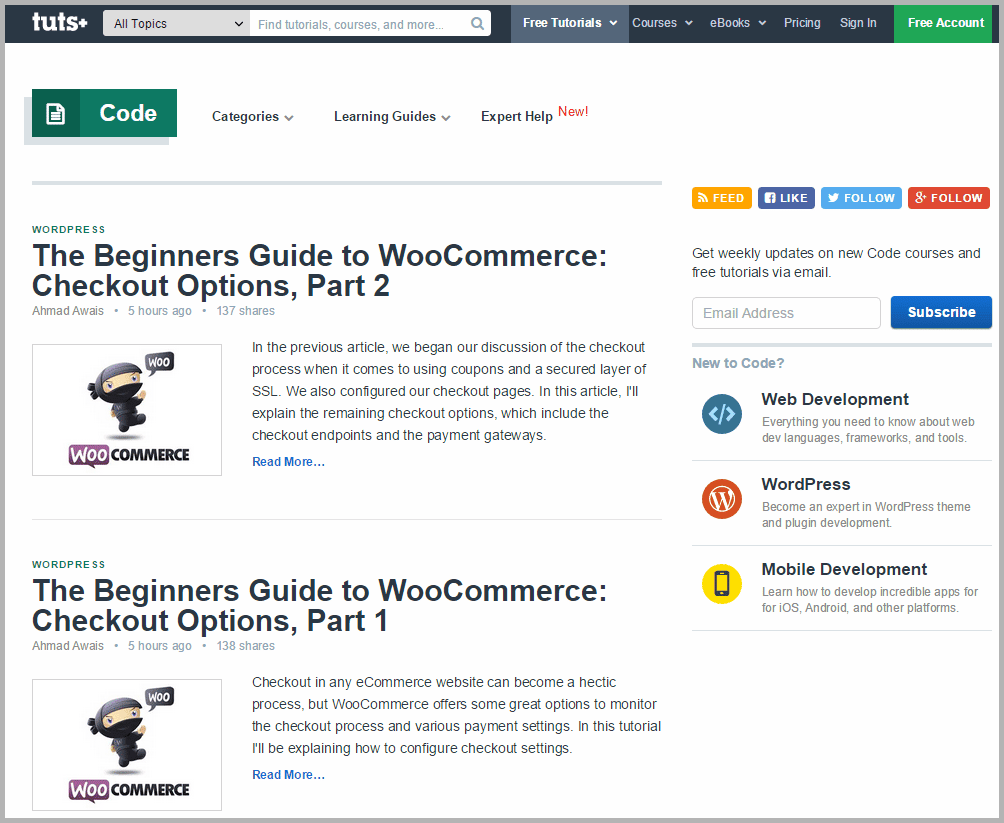The height and width of the screenshot is (823, 1004).
Task: Expand the Courses menu
Action: pos(663,23)
